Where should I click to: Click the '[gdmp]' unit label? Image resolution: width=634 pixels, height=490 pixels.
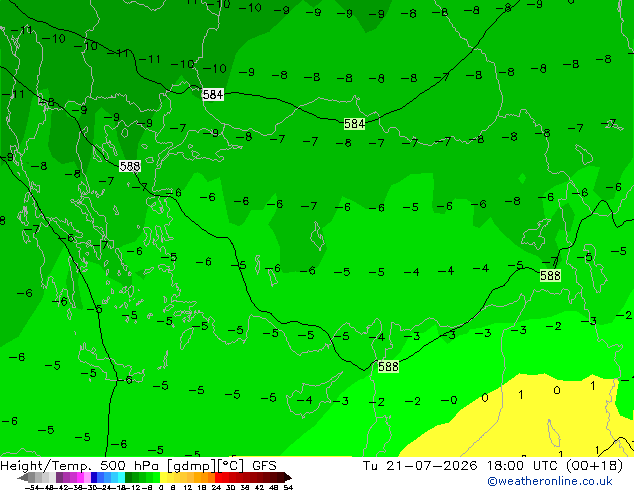[x=192, y=466]
